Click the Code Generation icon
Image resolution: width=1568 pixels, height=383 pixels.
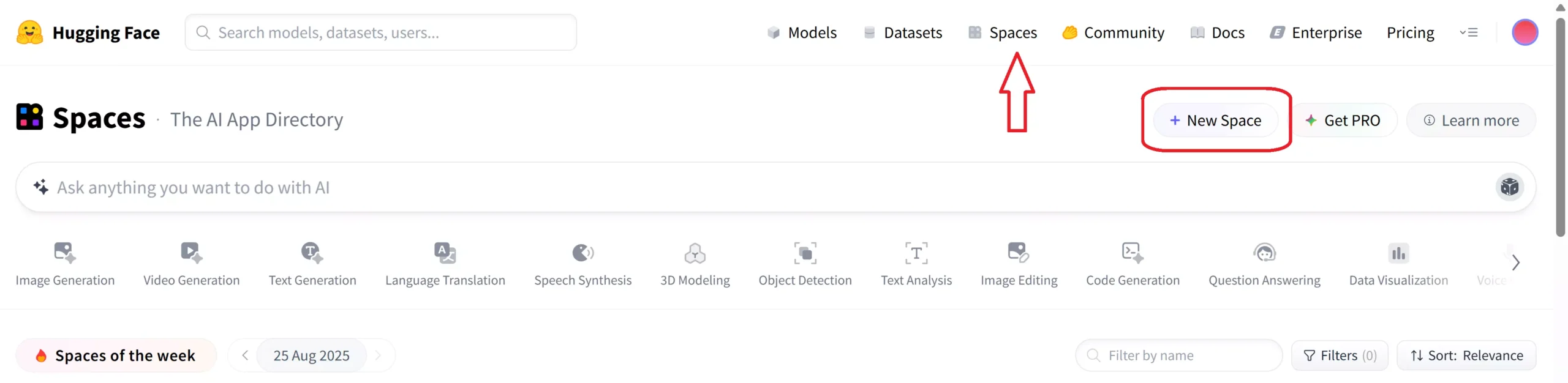point(1132,253)
